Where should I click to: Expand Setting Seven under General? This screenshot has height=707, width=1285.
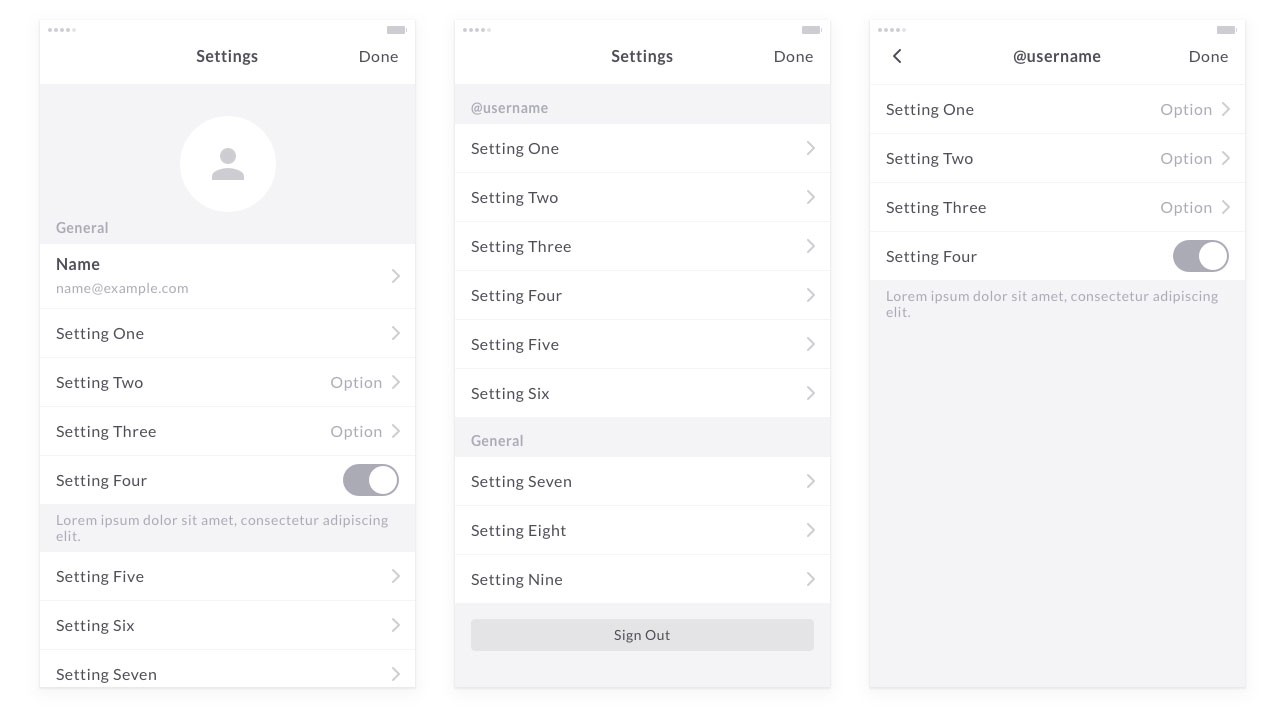tap(642, 481)
